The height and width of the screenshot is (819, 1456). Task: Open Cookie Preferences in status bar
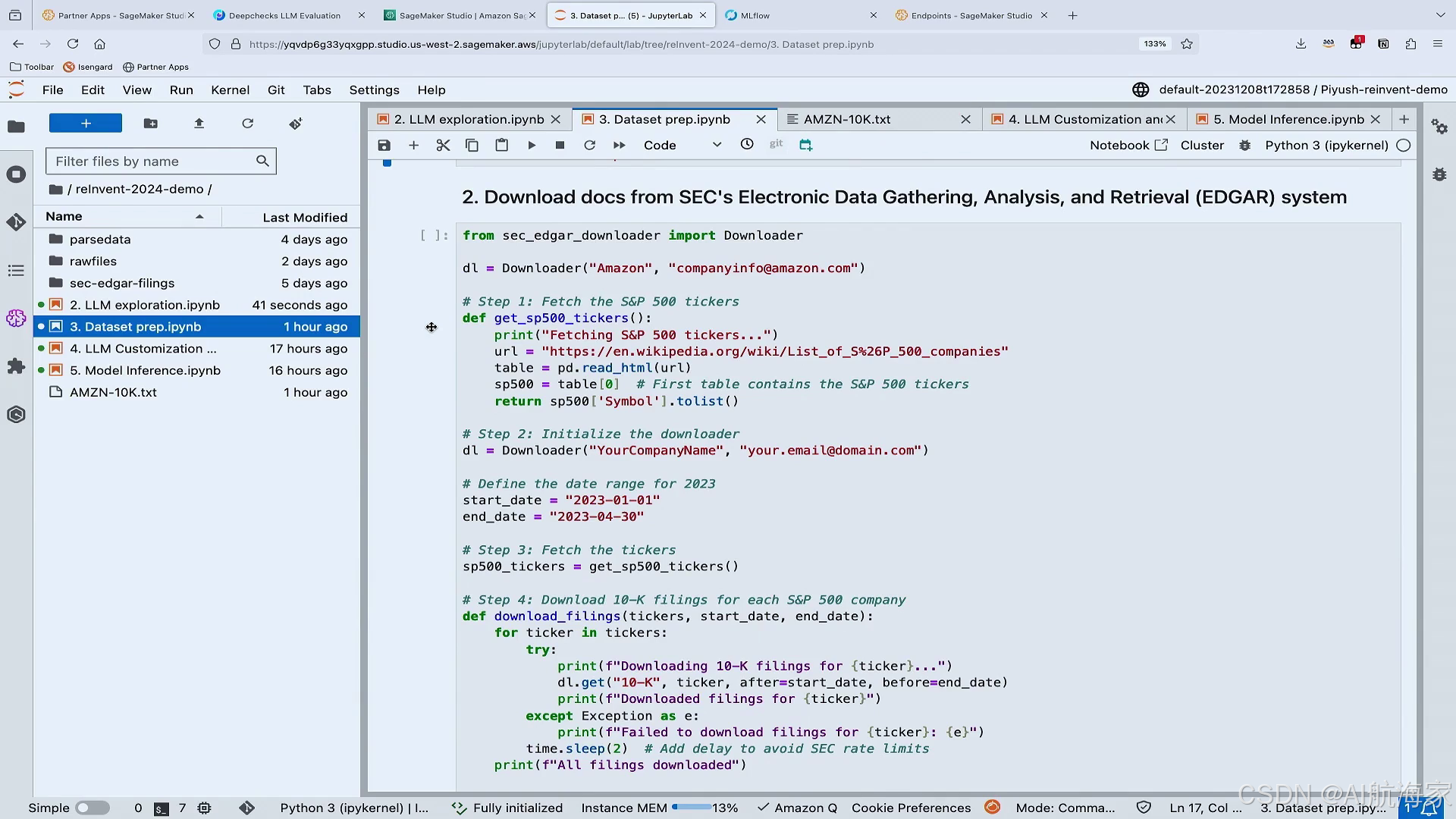[x=911, y=808]
